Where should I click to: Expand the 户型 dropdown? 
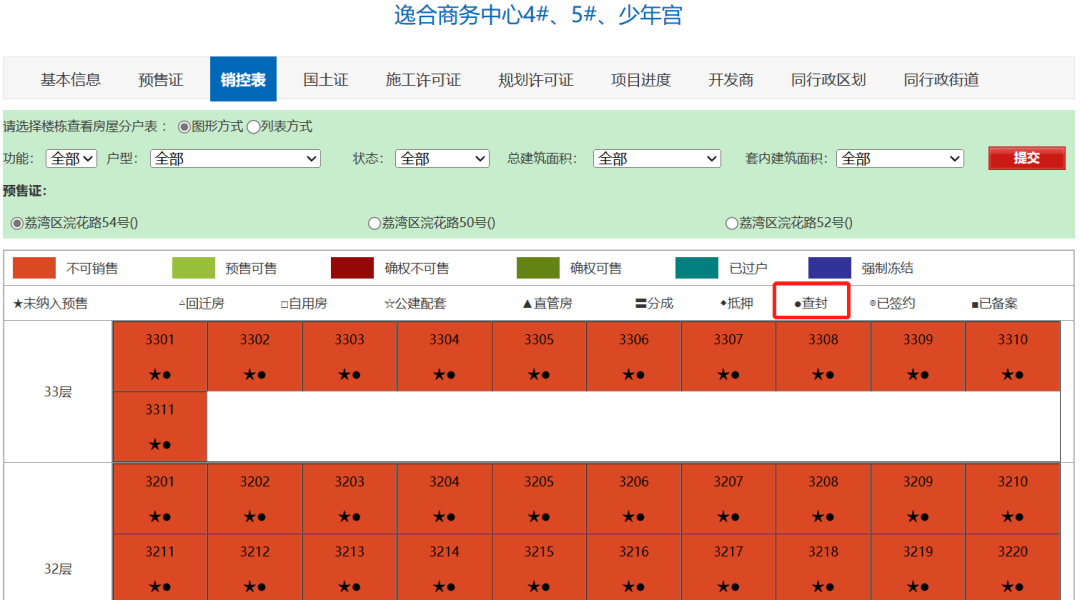236,159
